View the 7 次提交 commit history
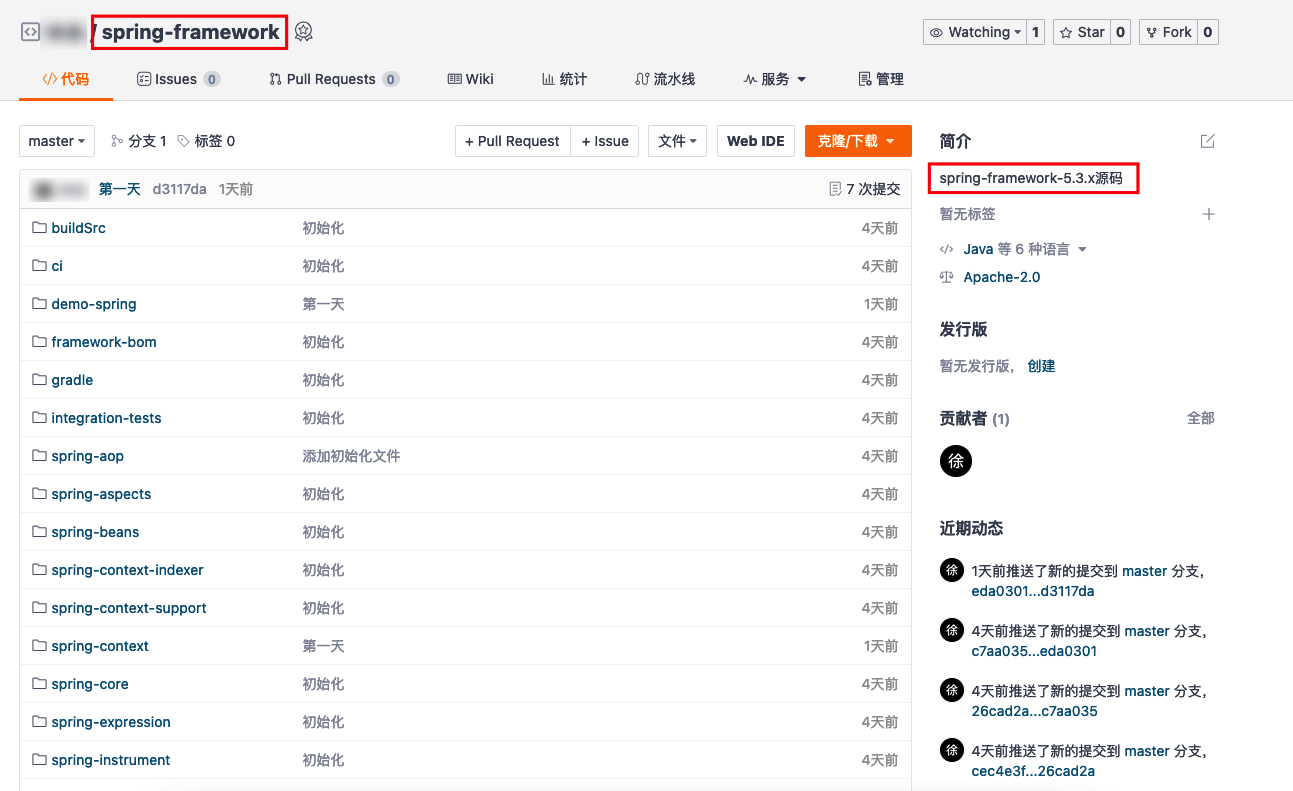Image resolution: width=1293 pixels, height=791 pixels. [x=865, y=189]
